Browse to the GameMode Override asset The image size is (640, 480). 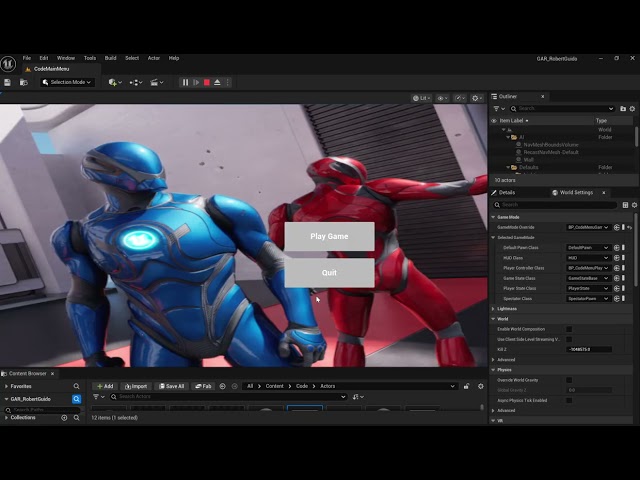click(617, 227)
